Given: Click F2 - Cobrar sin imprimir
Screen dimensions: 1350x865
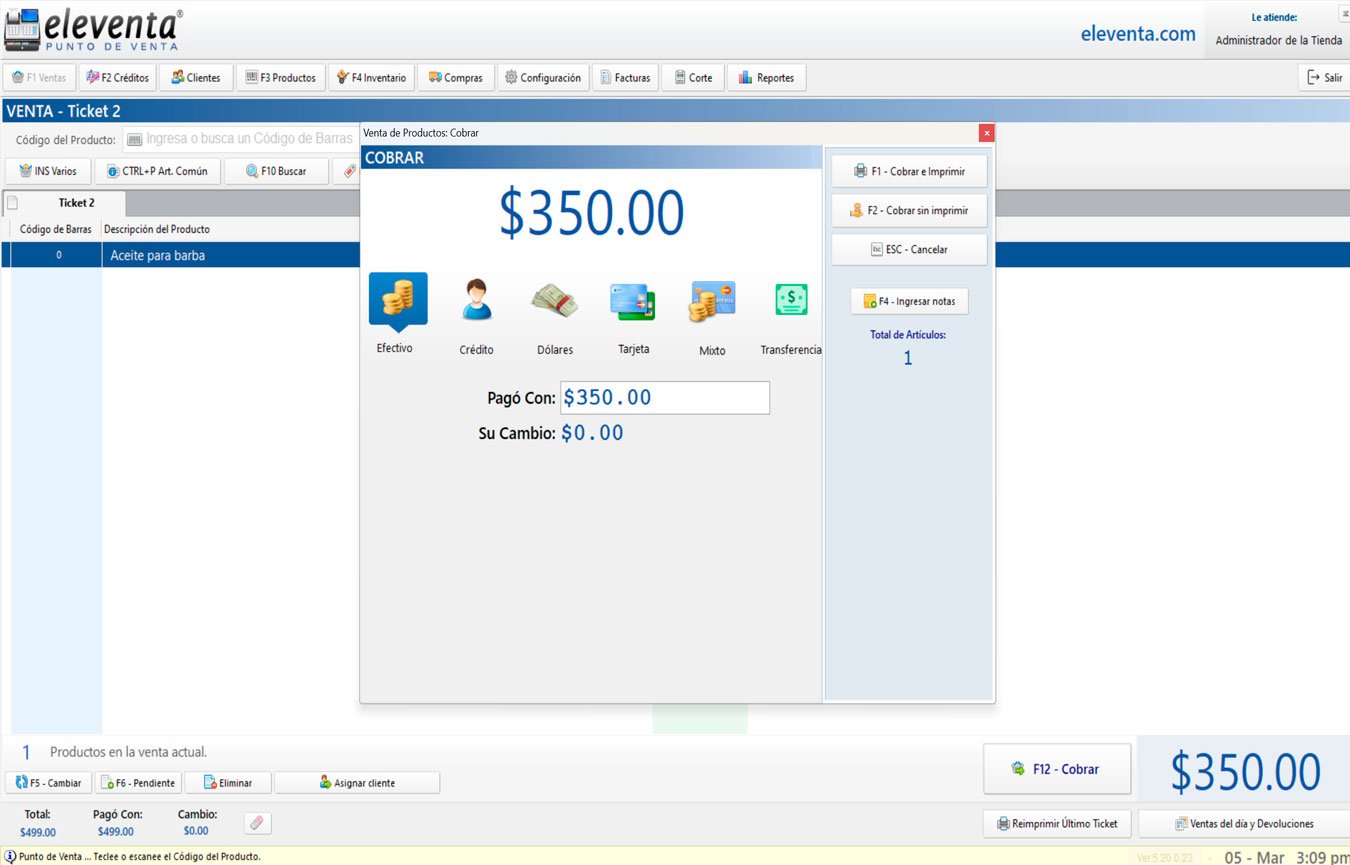Looking at the screenshot, I should [909, 211].
